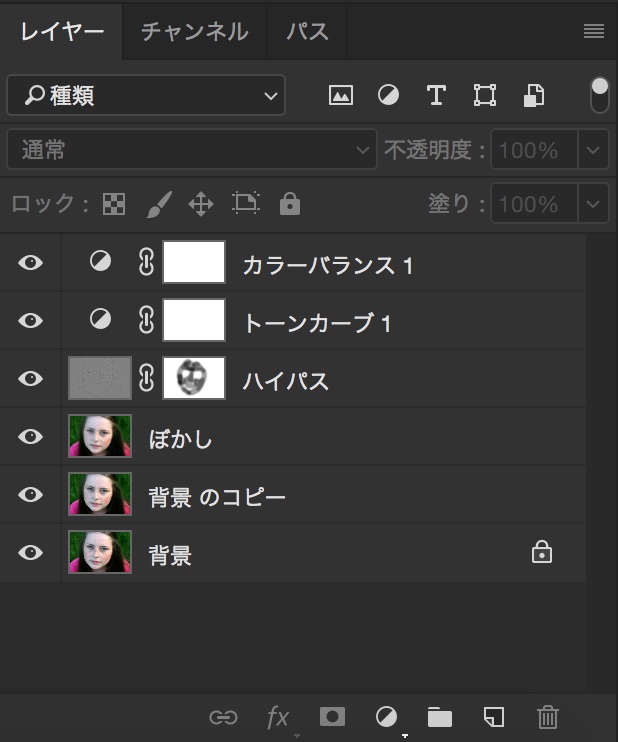Click the link layers icon at bottom
The width and height of the screenshot is (618, 742).
tap(223, 717)
